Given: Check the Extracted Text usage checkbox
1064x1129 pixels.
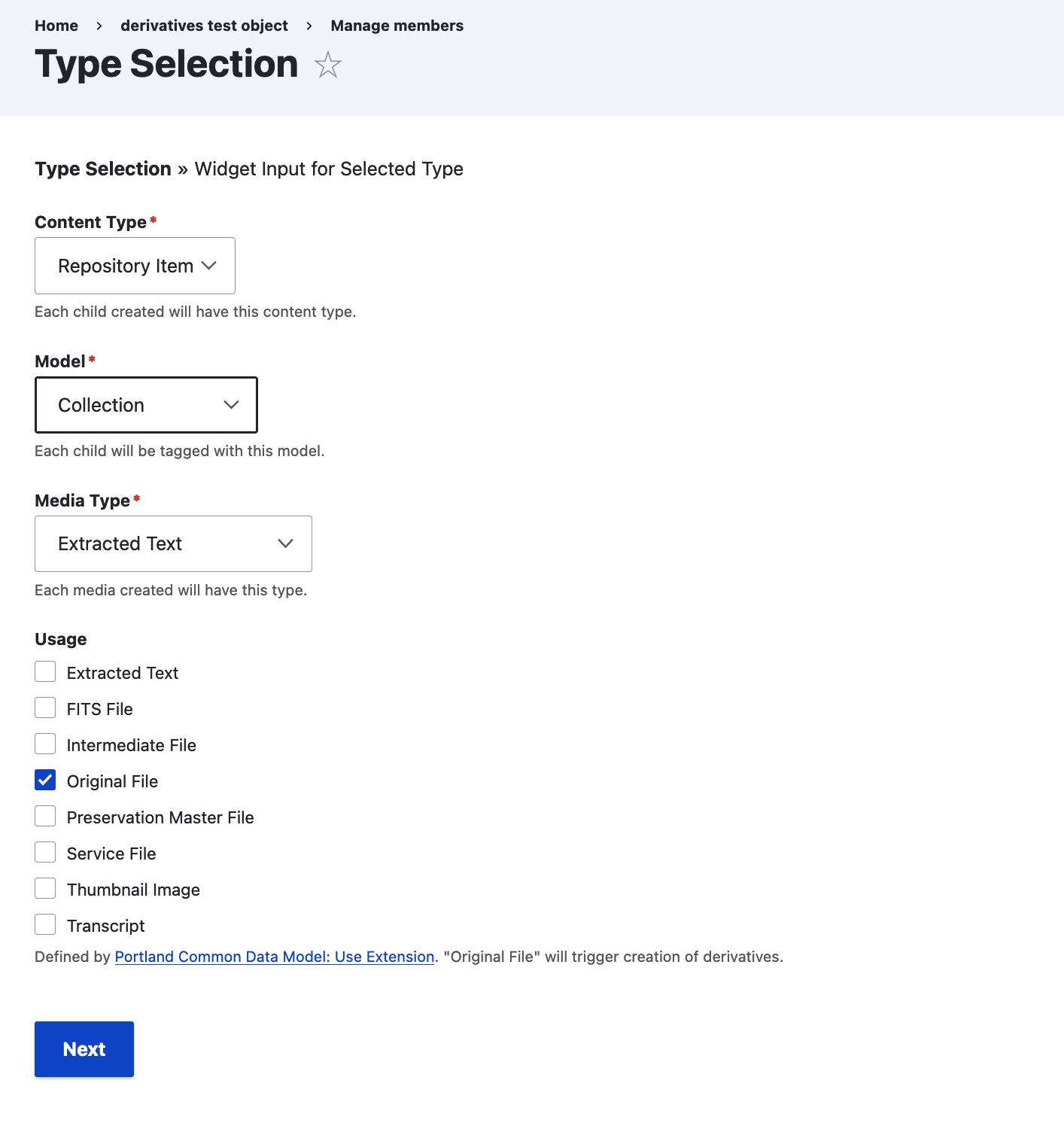Looking at the screenshot, I should (x=45, y=671).
